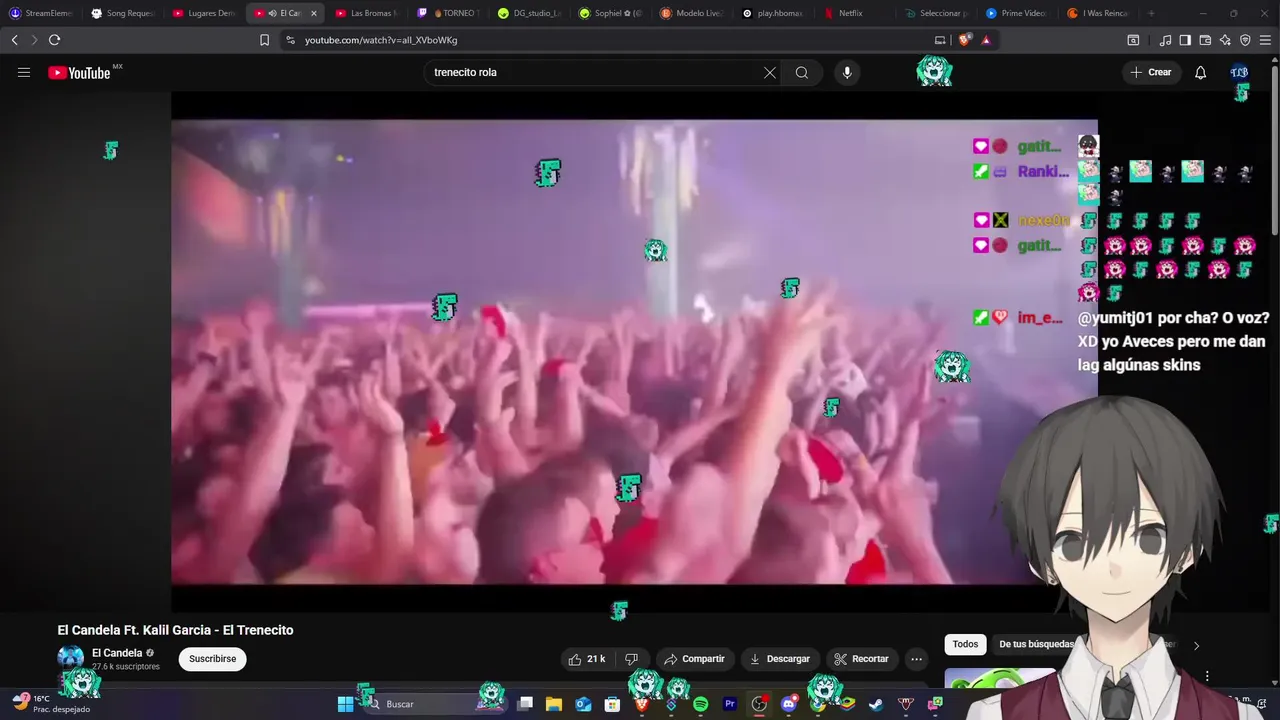
Task: Open Outlook from the taskbar
Action: [583, 704]
